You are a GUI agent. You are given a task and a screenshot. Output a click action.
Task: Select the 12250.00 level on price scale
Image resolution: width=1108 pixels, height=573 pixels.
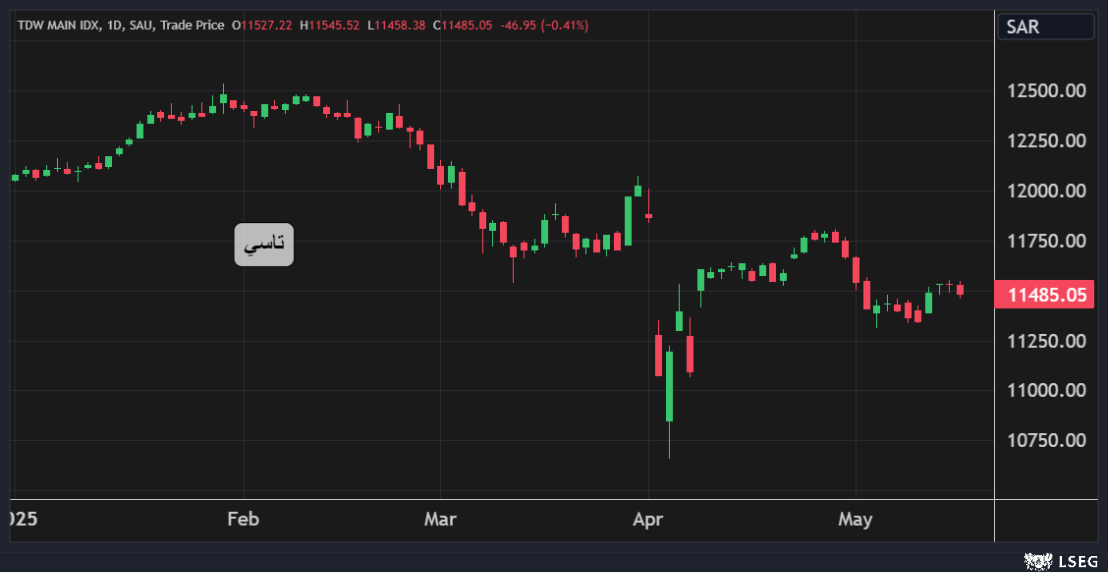[1046, 141]
